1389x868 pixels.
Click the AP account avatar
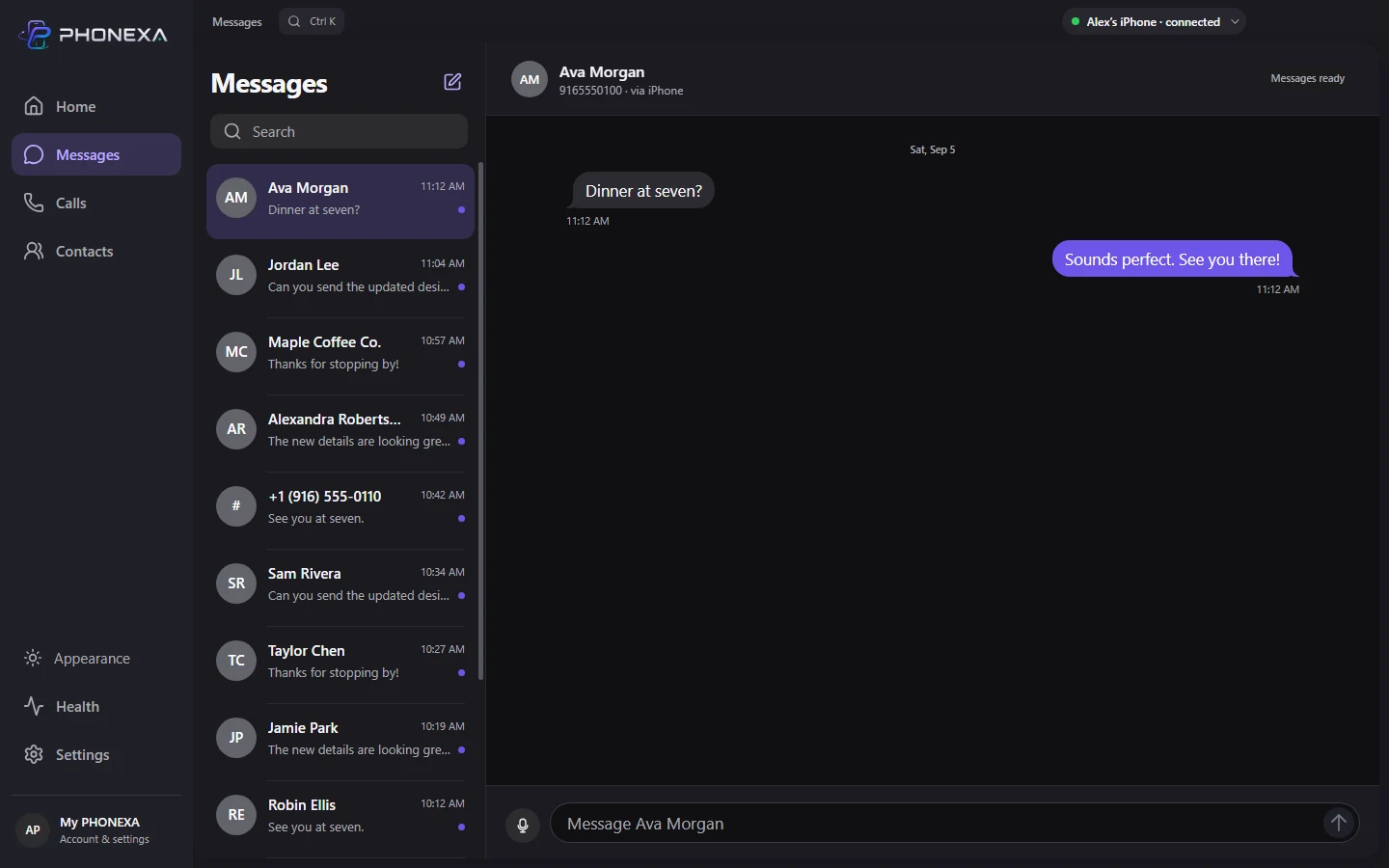pos(33,829)
